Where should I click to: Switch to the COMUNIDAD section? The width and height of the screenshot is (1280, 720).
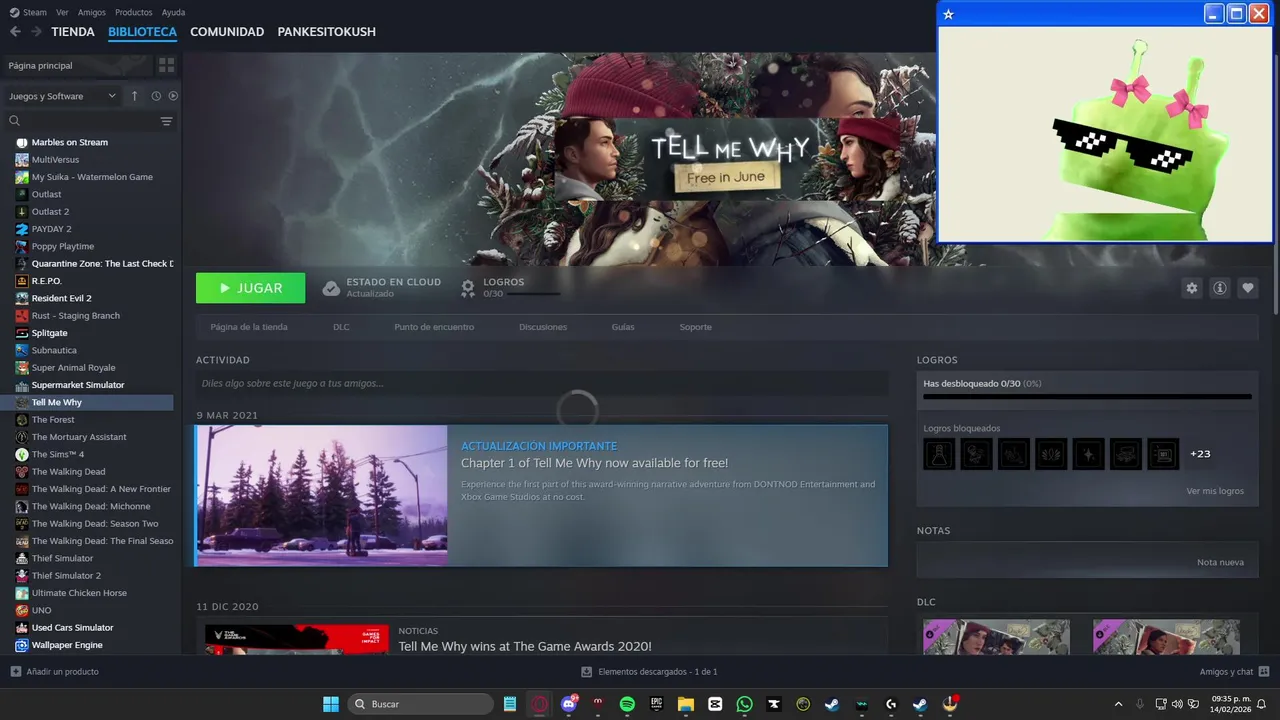tap(227, 32)
